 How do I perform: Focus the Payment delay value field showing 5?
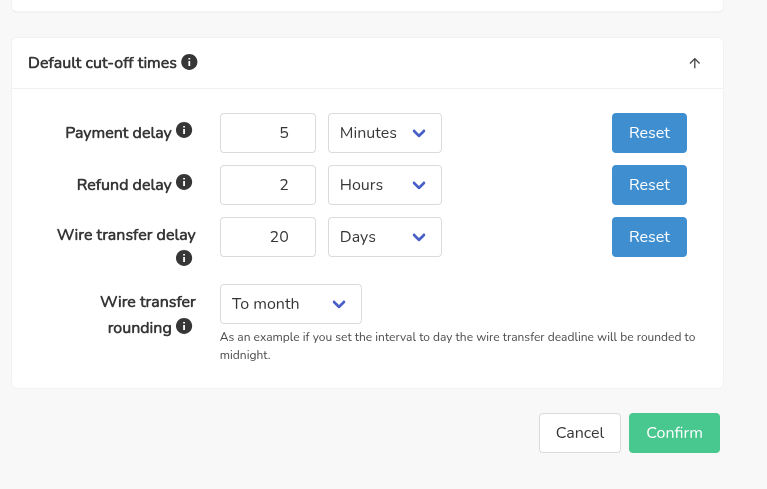coord(268,133)
